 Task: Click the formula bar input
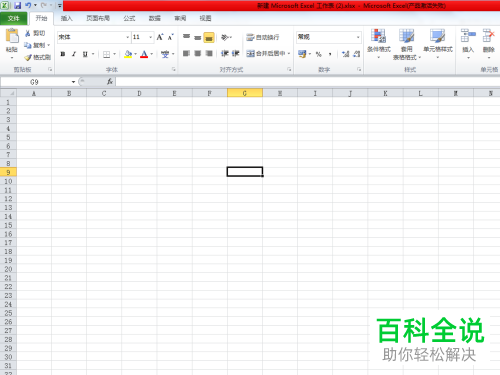307,82
